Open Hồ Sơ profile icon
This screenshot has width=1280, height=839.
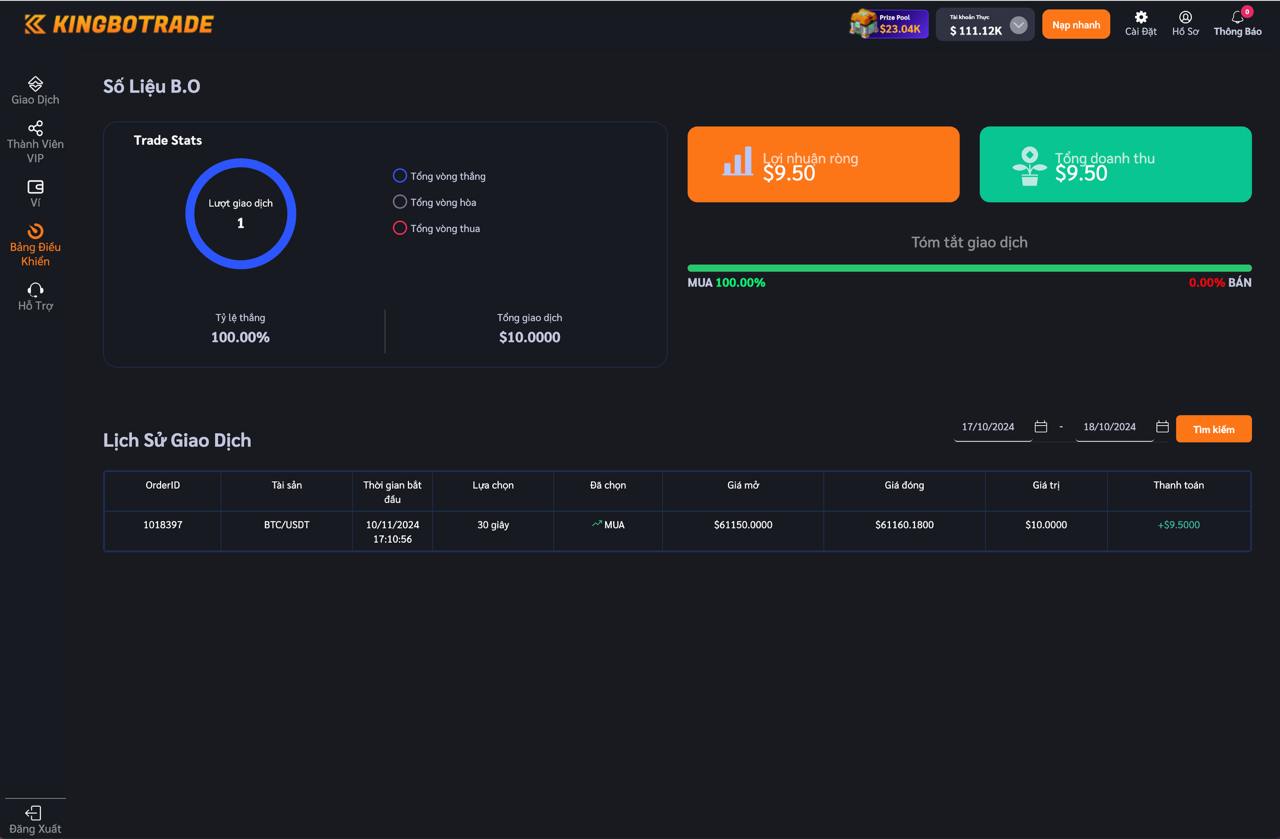(x=1185, y=17)
